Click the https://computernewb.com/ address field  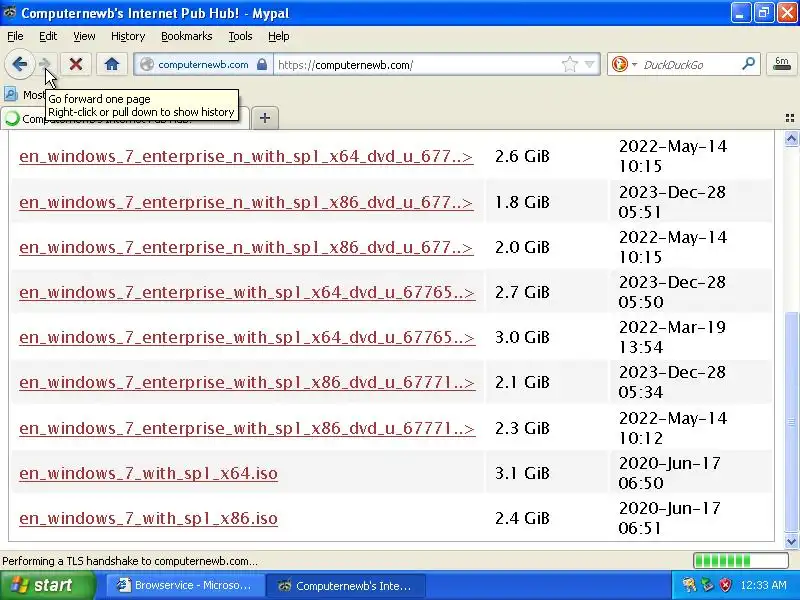[x=416, y=65]
